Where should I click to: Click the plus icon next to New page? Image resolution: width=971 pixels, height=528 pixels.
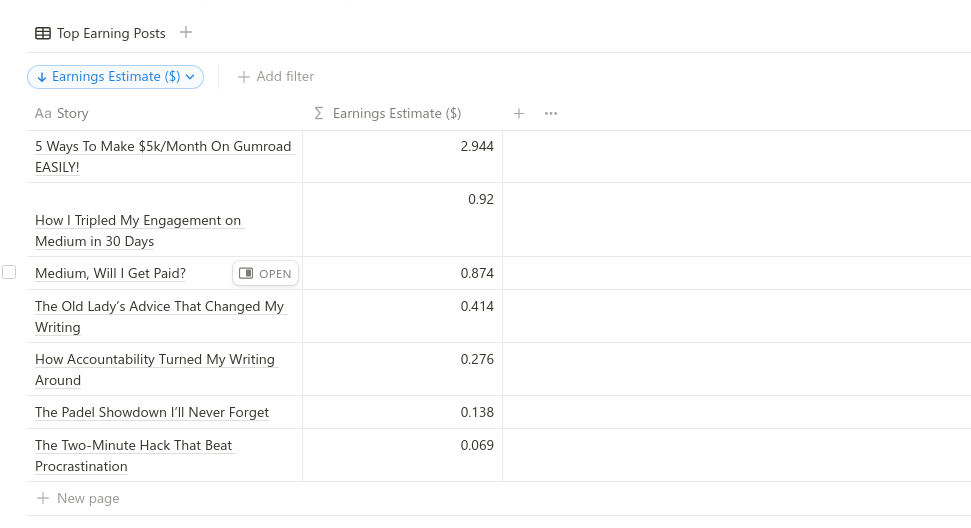(43, 498)
